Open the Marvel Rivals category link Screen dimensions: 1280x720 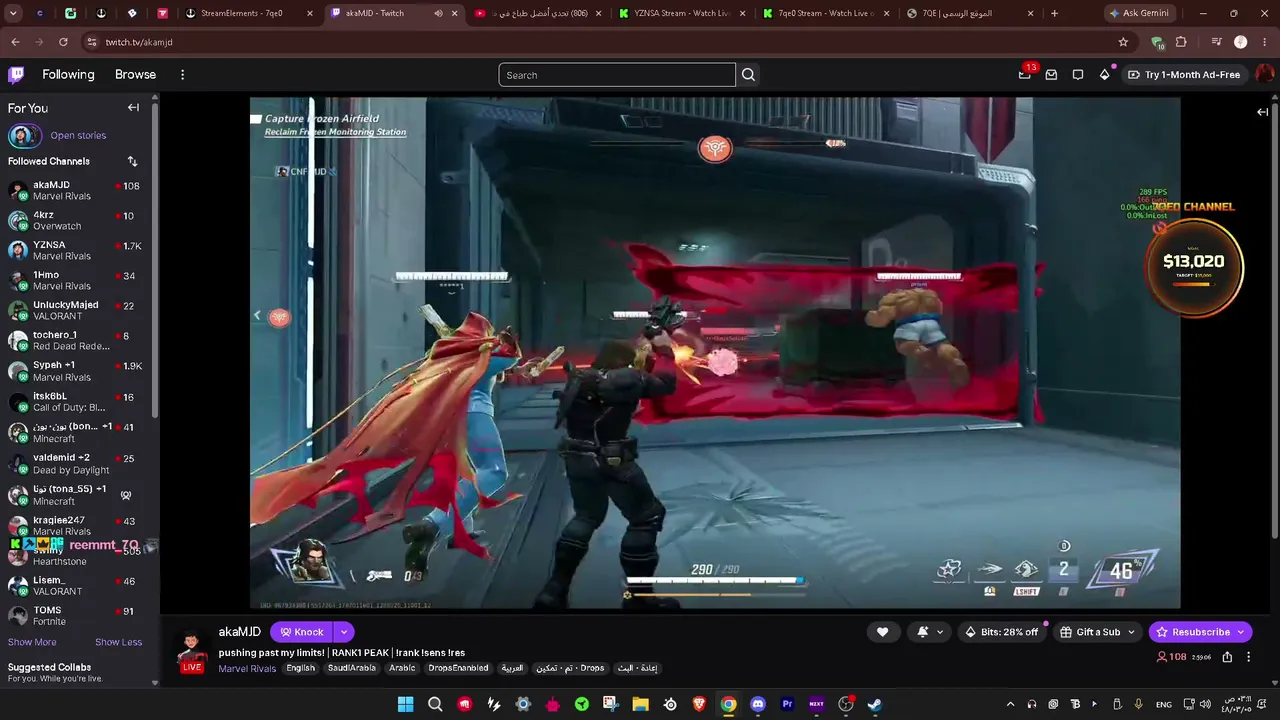point(247,669)
